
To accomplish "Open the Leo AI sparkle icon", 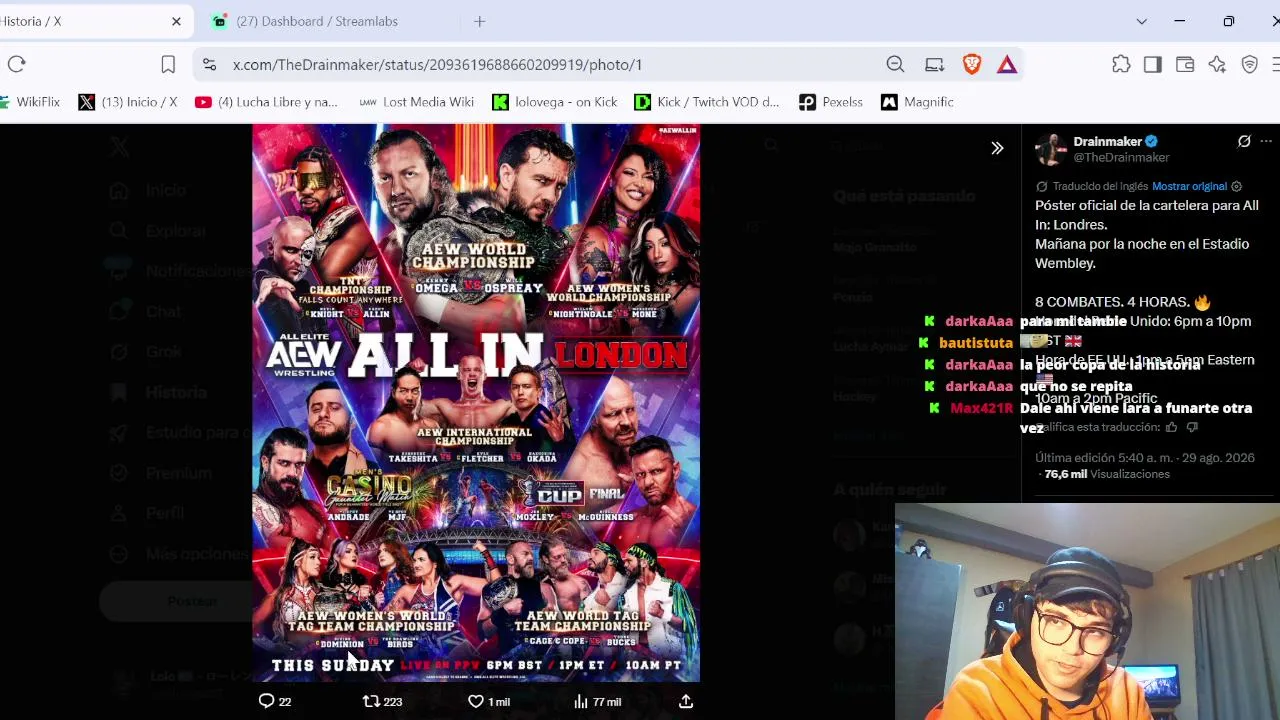I will click(1217, 64).
